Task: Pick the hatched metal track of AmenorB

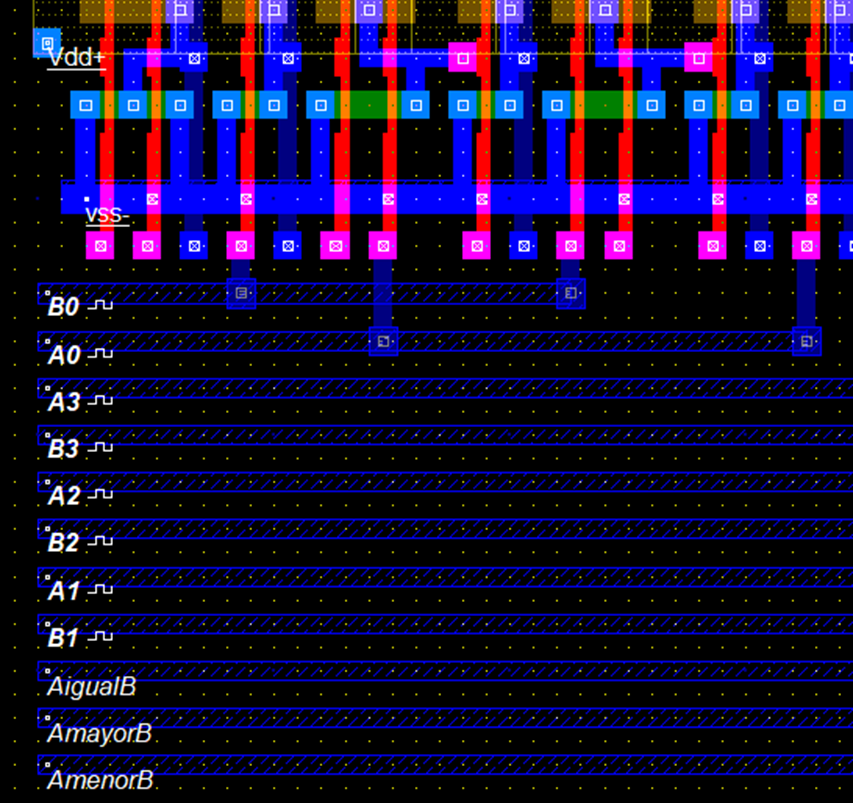Action: (x=445, y=764)
